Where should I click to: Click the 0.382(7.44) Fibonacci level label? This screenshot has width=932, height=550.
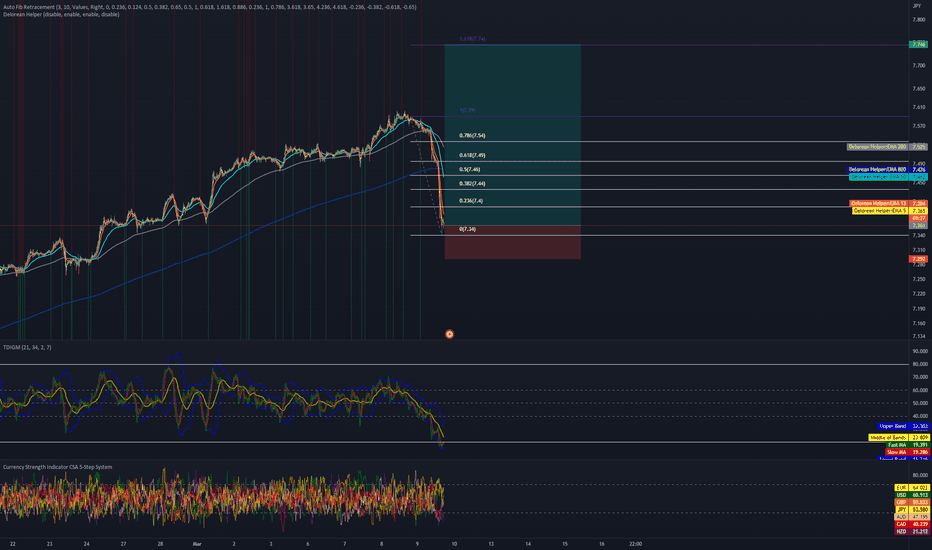tap(472, 184)
